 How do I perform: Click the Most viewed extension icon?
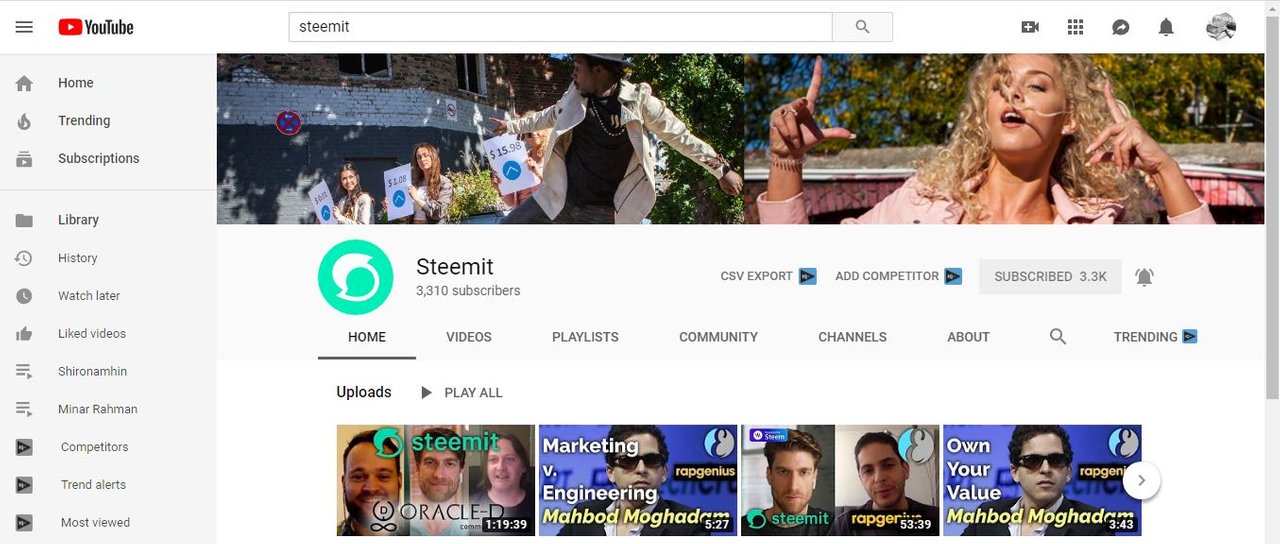(24, 522)
